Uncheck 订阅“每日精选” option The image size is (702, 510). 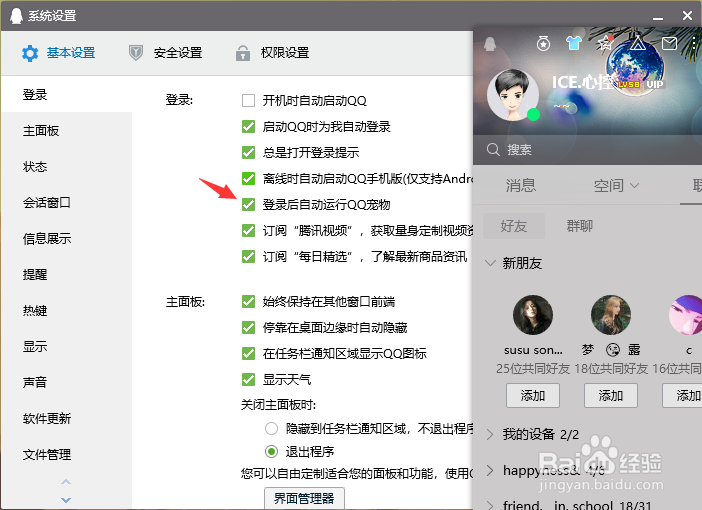point(248,256)
